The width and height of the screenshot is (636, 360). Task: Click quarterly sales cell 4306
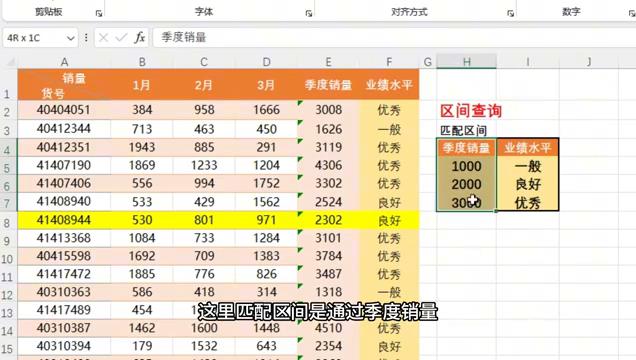(x=328, y=165)
